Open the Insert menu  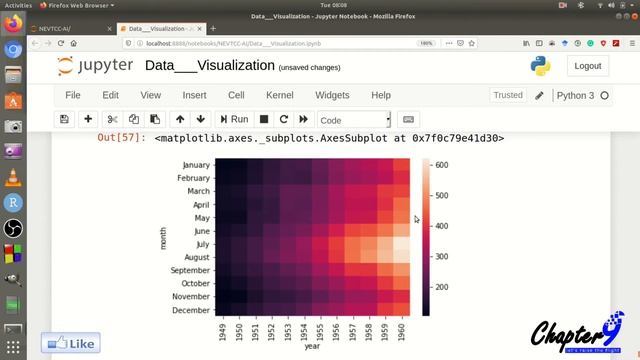(x=194, y=95)
